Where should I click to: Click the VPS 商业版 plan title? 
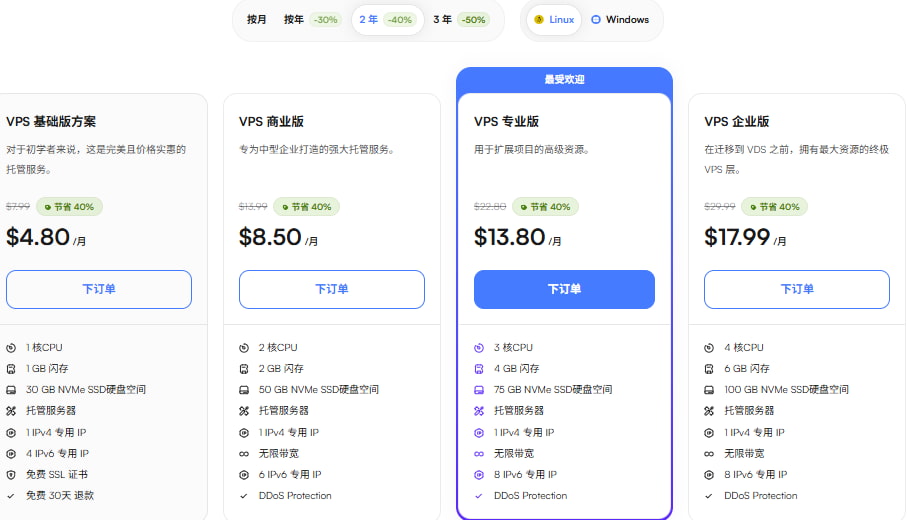pos(271,122)
